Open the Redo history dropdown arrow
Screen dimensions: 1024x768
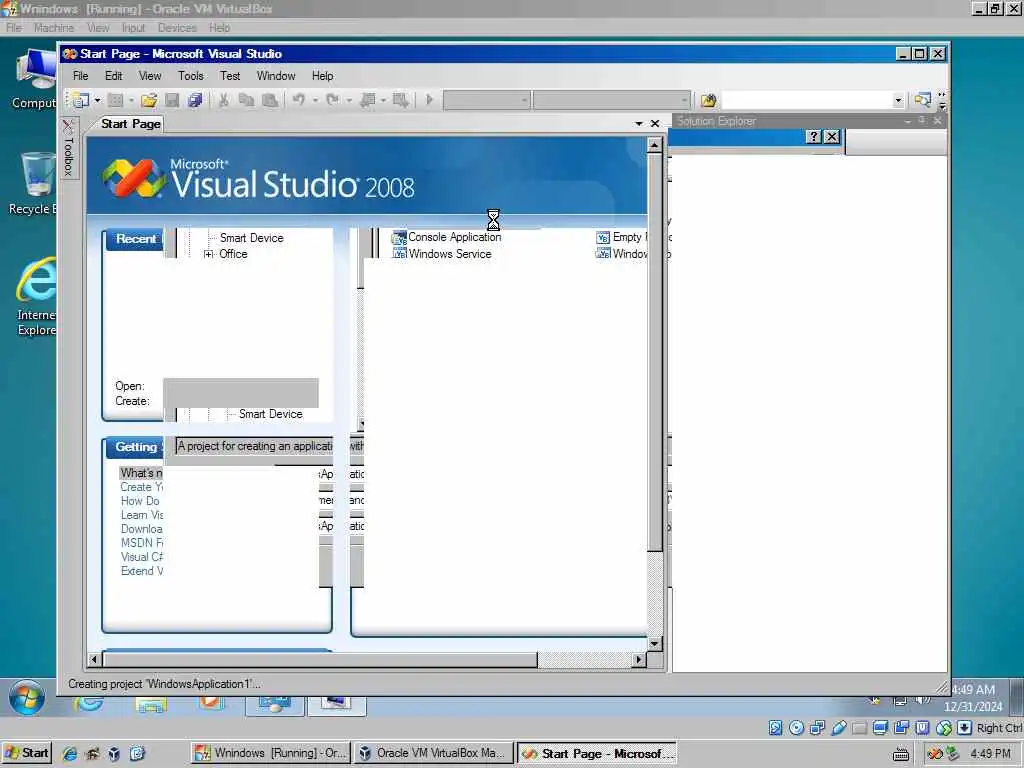[x=349, y=100]
